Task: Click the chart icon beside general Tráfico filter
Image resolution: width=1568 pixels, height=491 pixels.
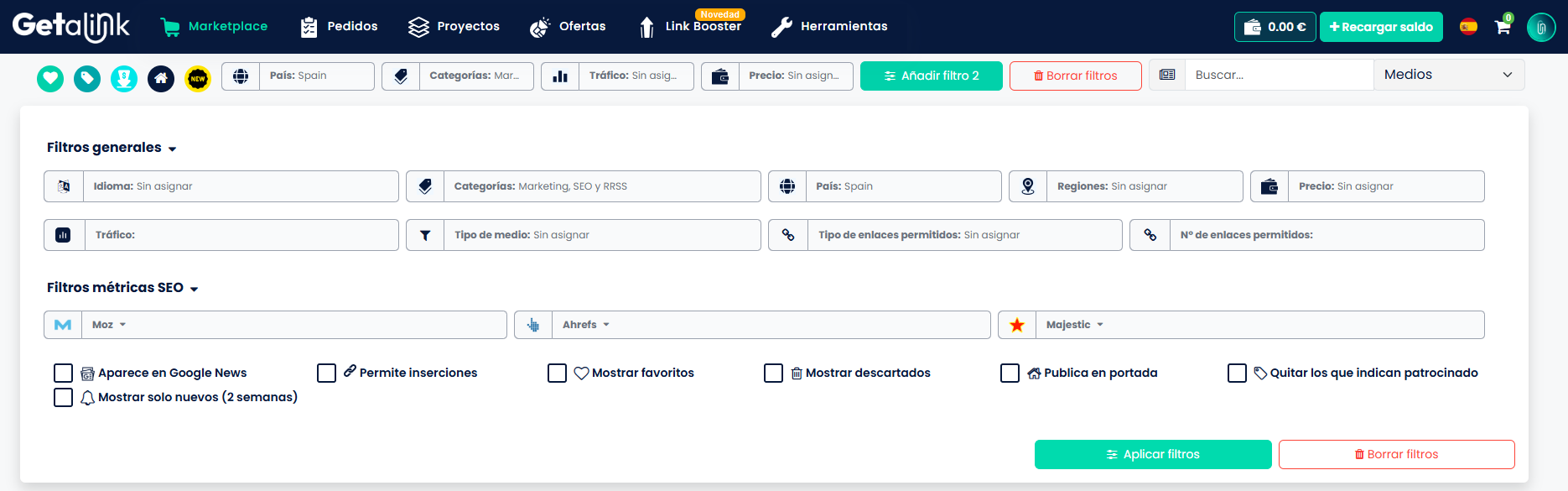Action: 64,235
